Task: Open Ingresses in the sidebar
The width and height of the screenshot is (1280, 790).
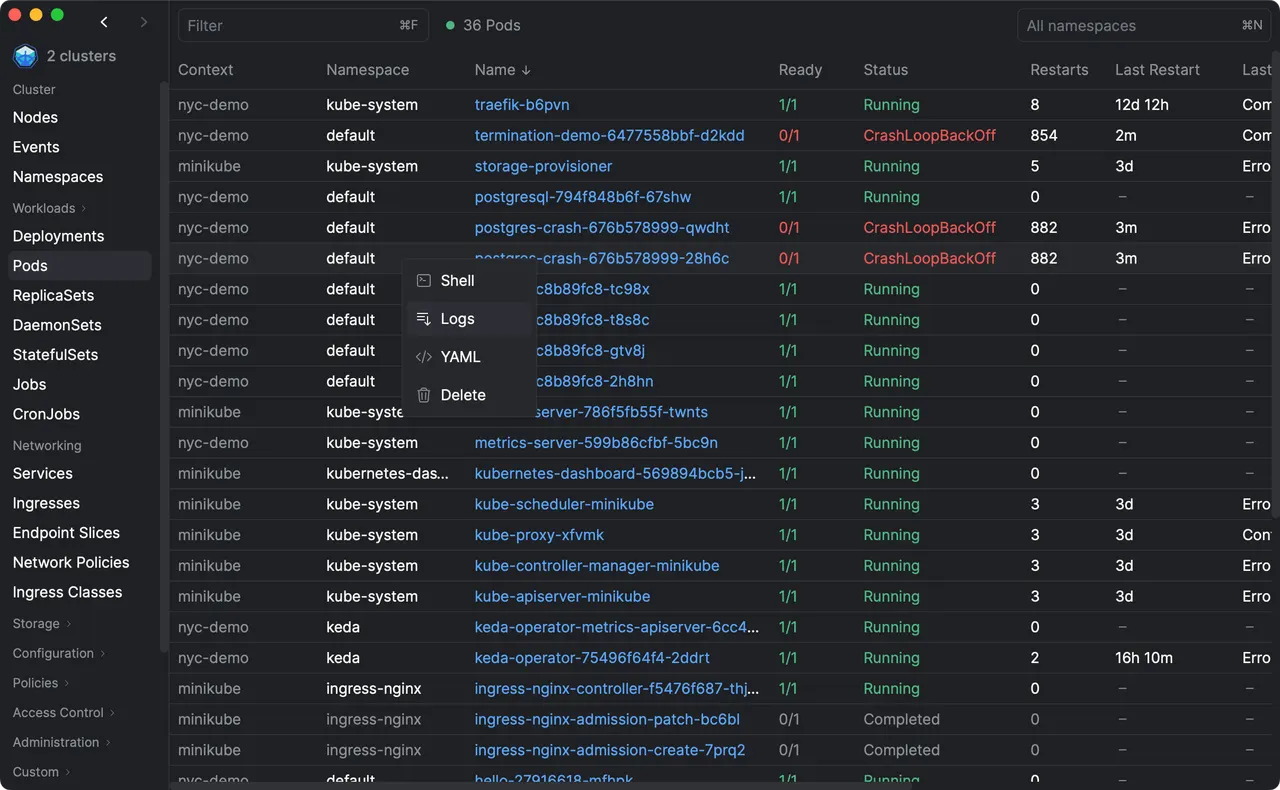Action: pyautogui.click(x=46, y=503)
